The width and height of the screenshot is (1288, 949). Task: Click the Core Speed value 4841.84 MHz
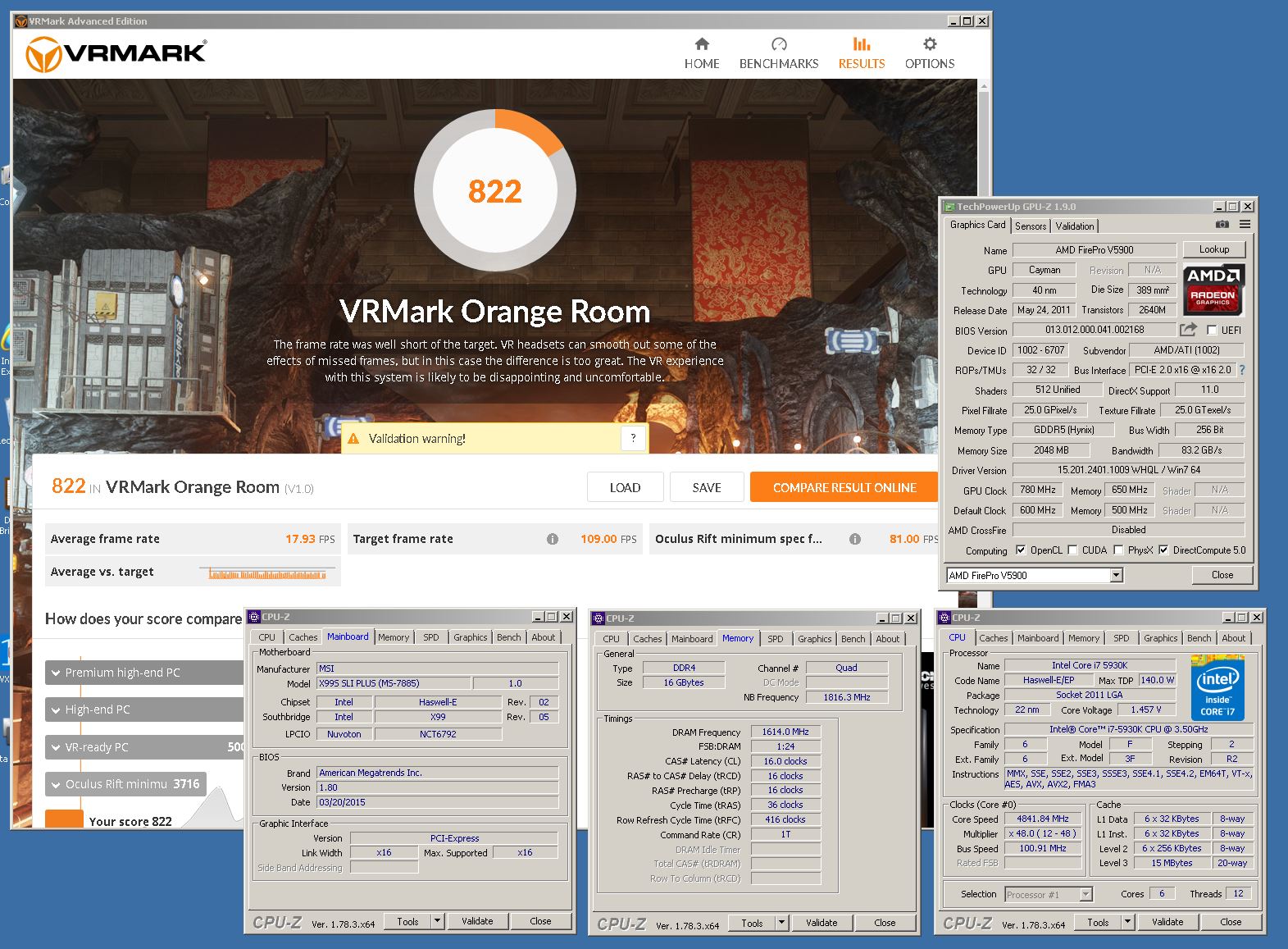point(1043,819)
